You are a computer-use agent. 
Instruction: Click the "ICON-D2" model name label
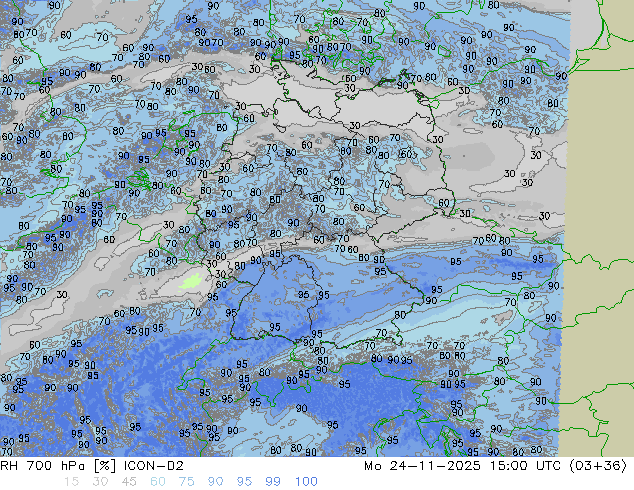(x=154, y=466)
